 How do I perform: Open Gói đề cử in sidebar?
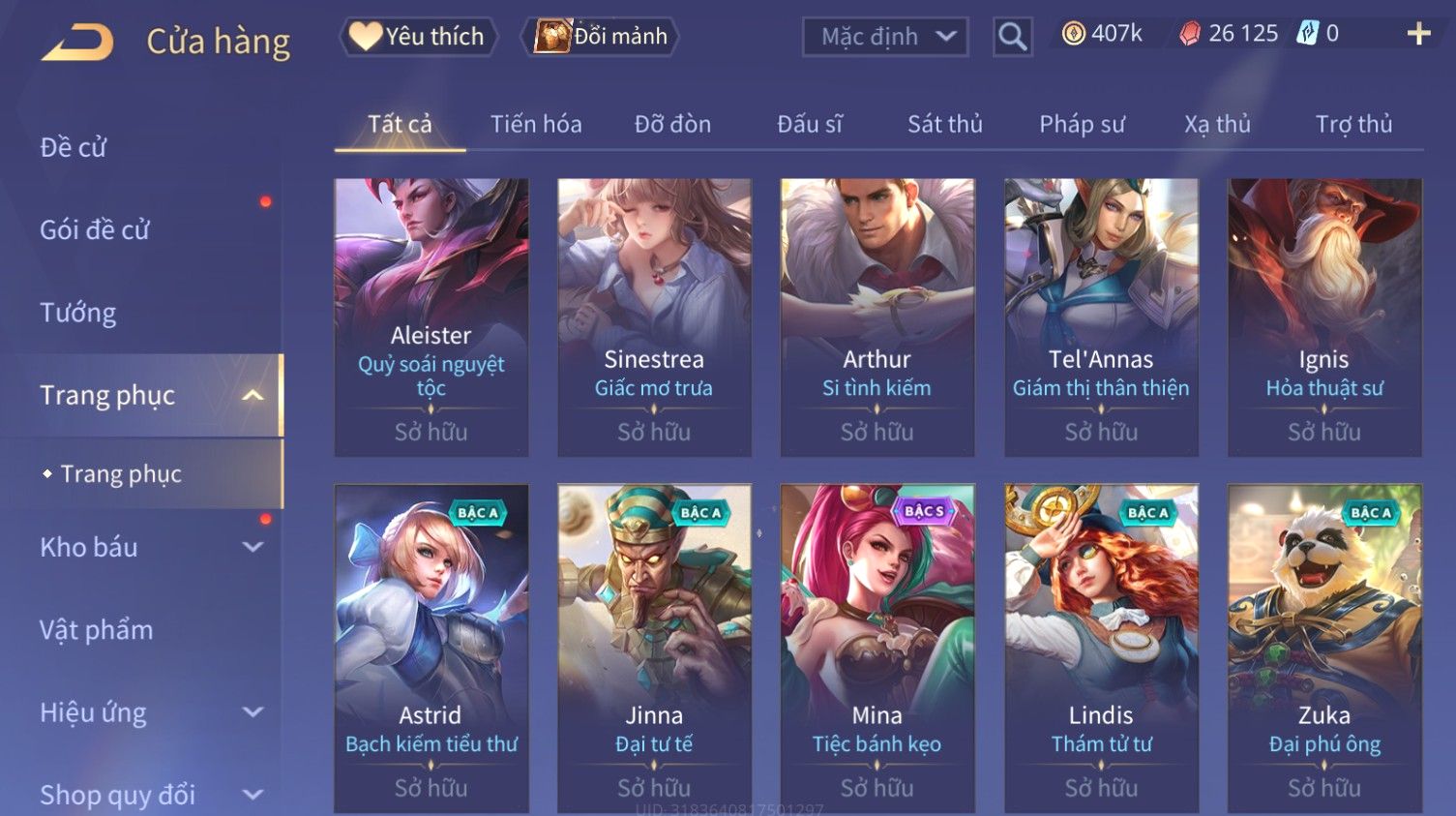pos(95,230)
